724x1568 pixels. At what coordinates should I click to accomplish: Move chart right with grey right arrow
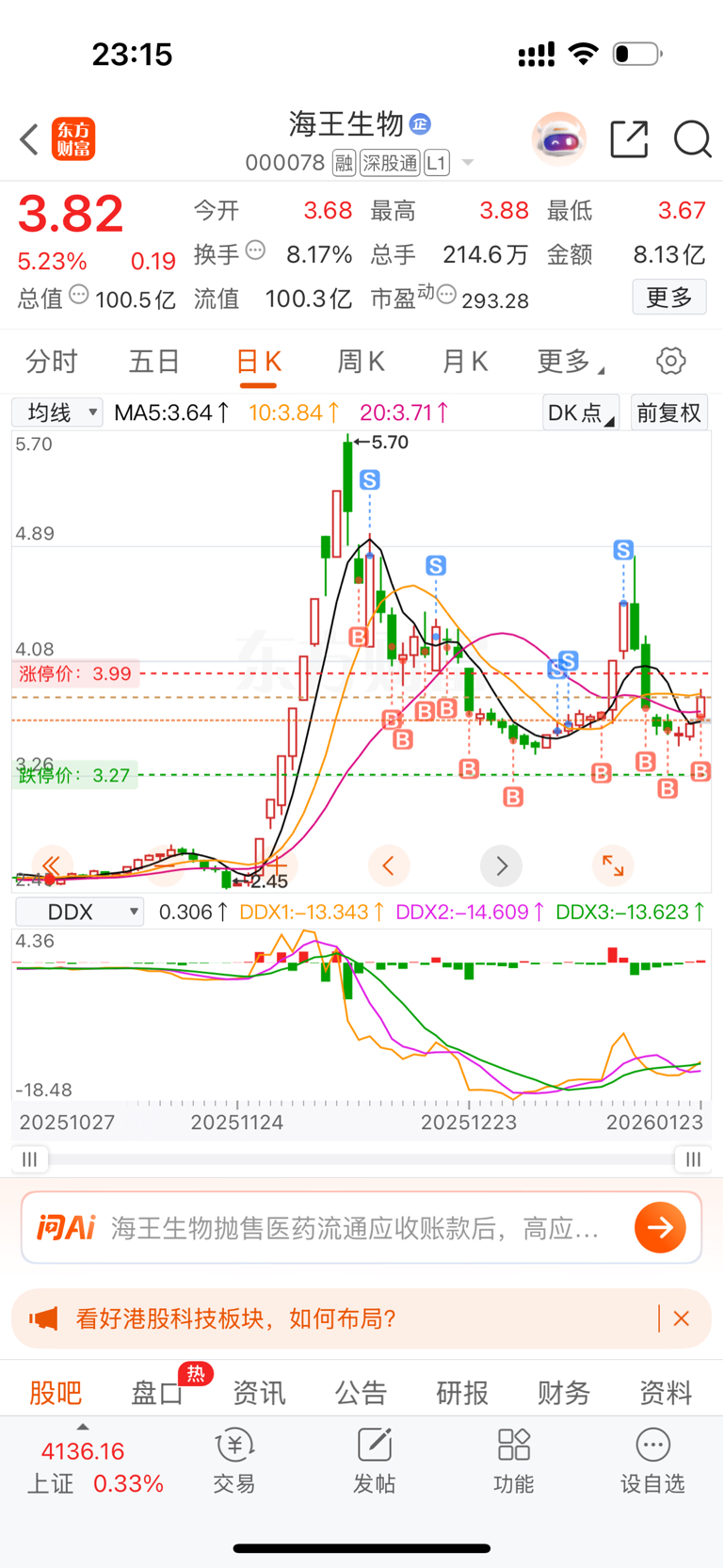tap(501, 865)
